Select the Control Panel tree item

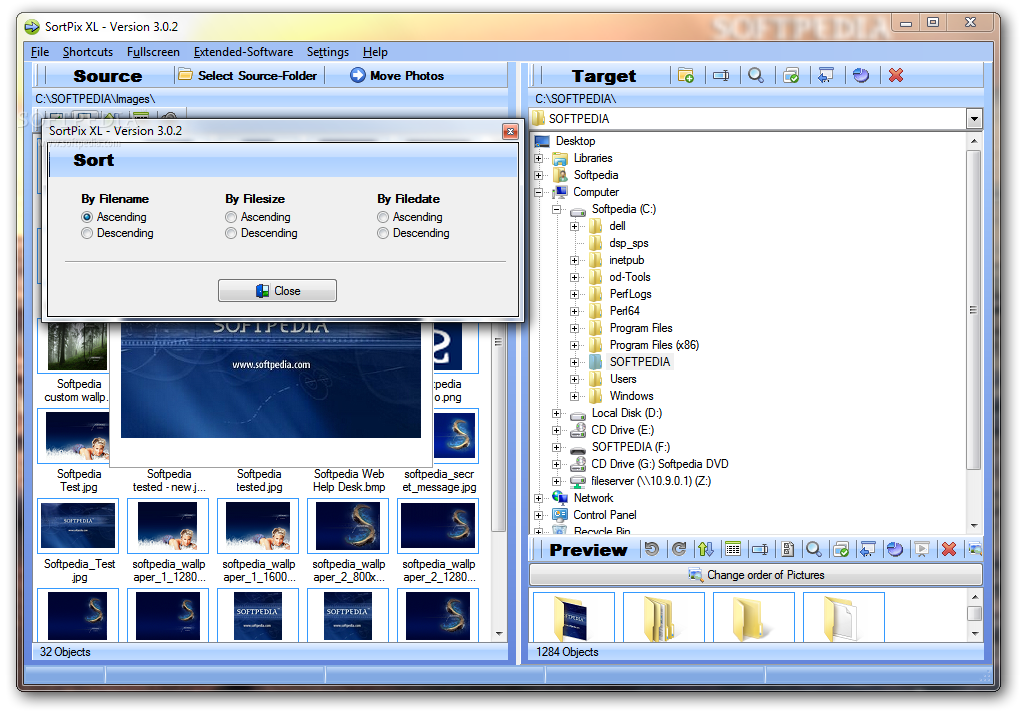click(604, 515)
